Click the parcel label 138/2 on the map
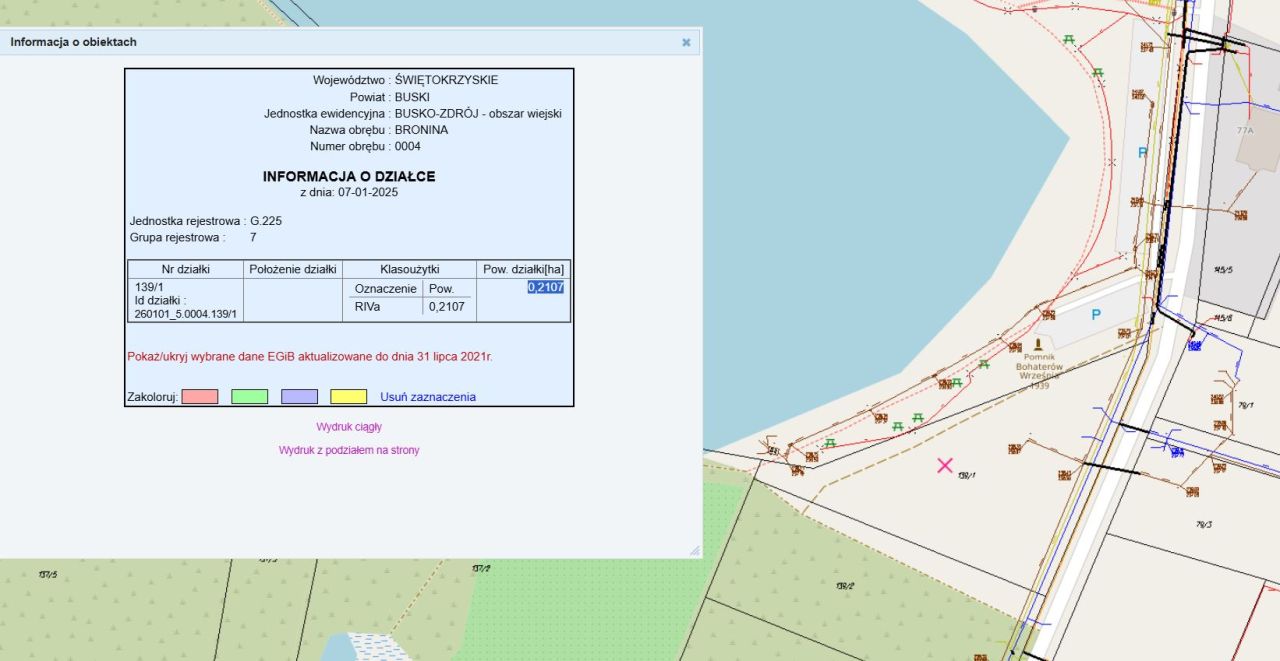The height and width of the screenshot is (661, 1280). 845,586
